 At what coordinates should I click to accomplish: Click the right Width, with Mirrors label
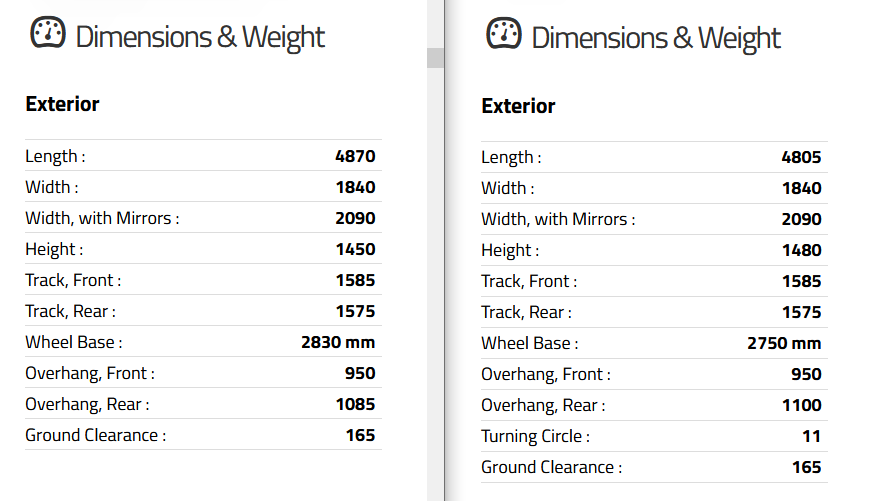558,219
